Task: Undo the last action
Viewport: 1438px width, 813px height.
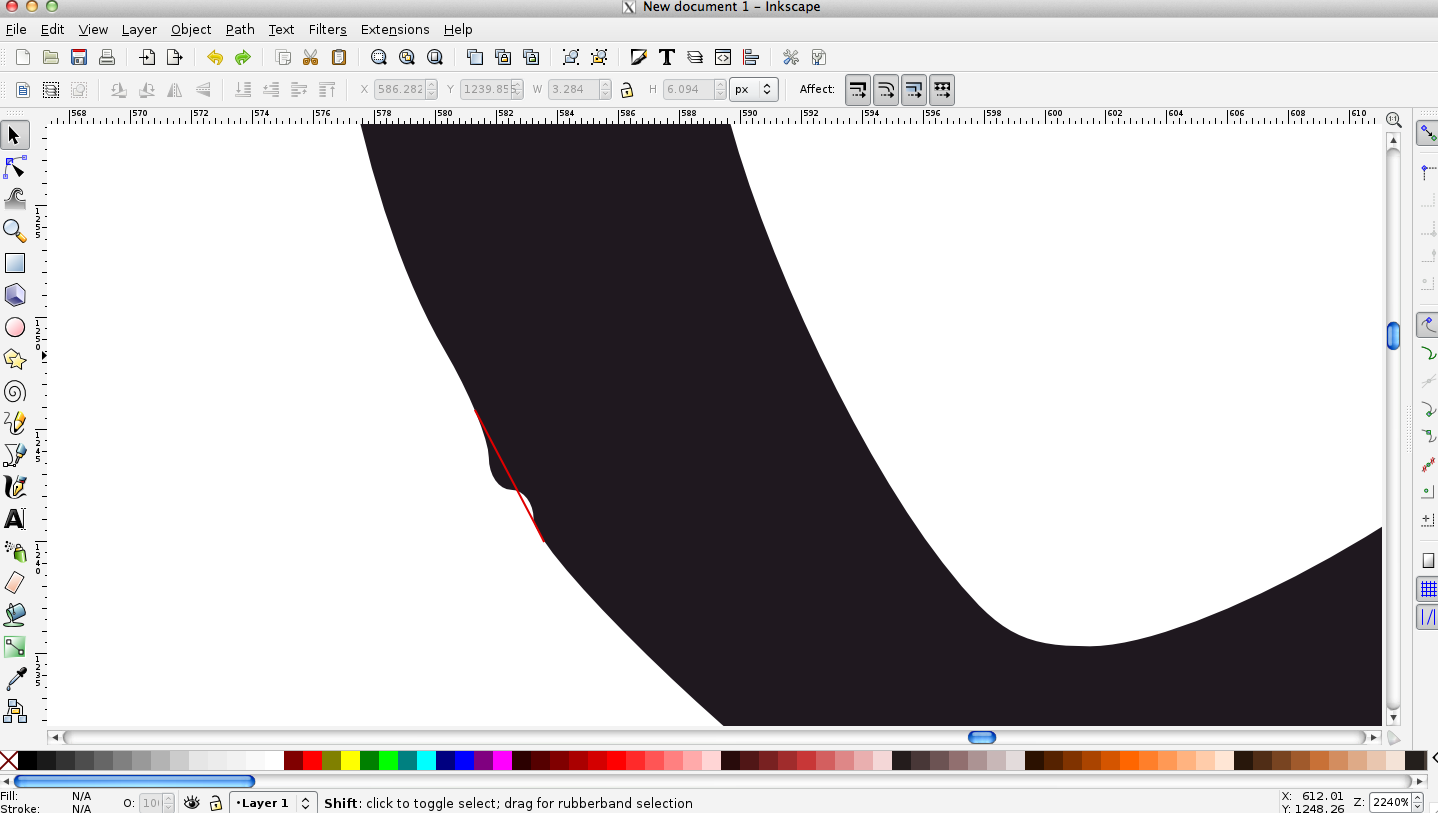Action: [215, 57]
